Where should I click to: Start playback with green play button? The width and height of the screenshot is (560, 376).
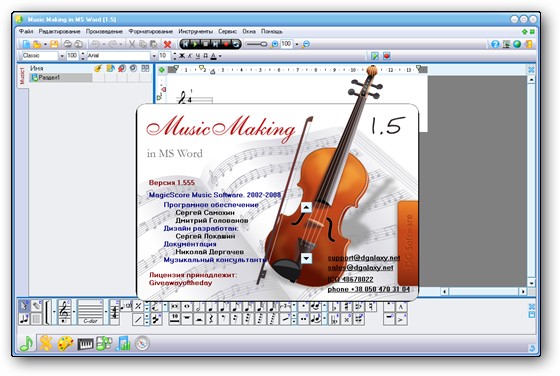pos(195,44)
